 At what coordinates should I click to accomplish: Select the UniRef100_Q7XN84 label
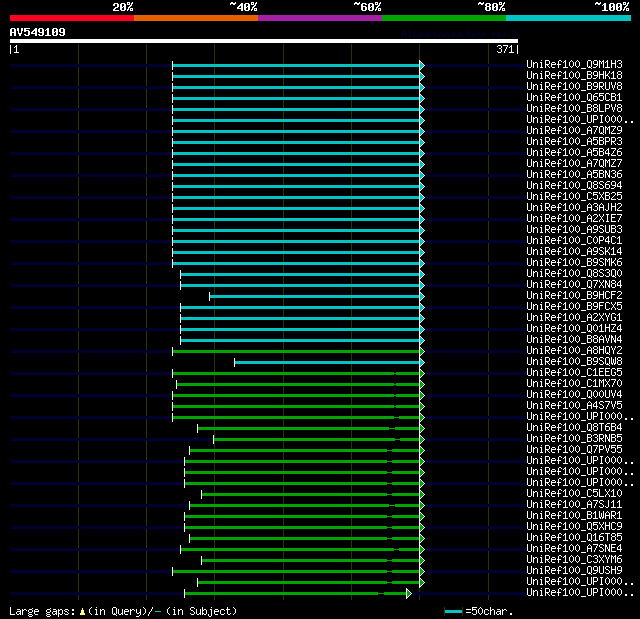click(574, 285)
